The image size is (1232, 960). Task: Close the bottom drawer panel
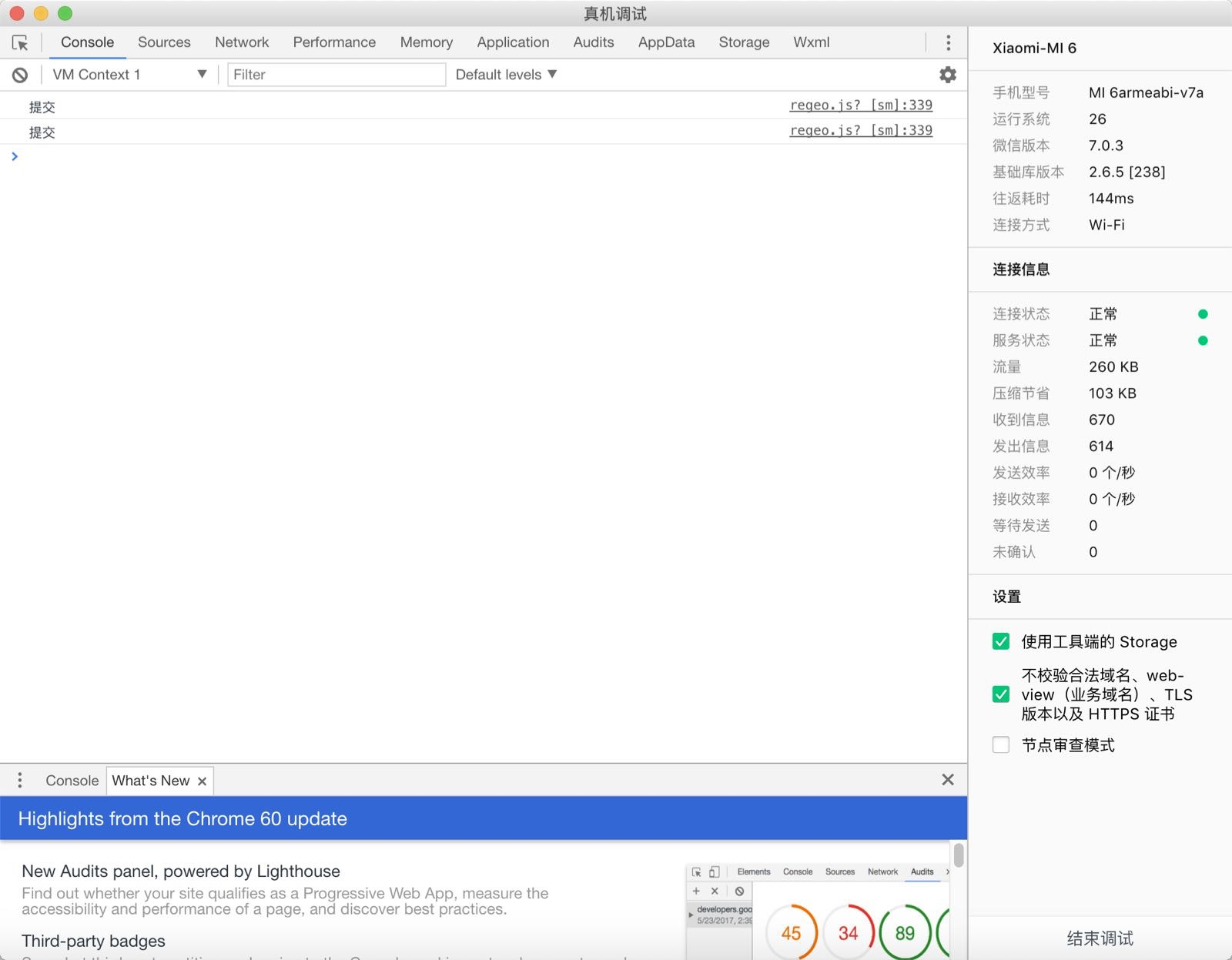(948, 780)
